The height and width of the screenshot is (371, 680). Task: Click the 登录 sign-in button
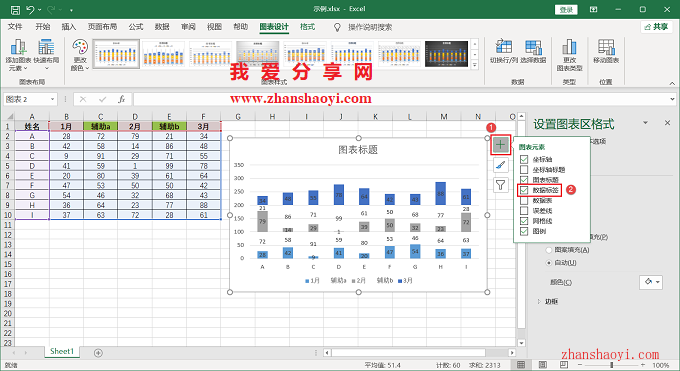tap(566, 10)
